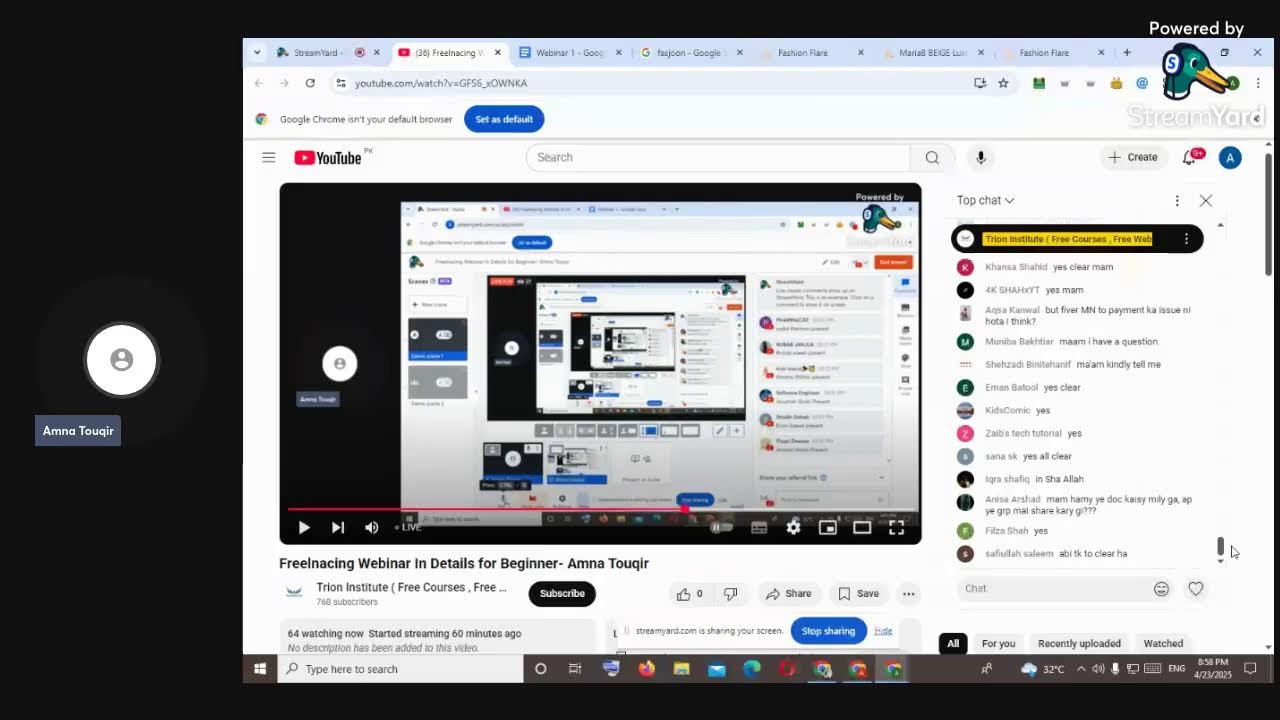
Task: Click the Create button
Action: click(x=1132, y=157)
